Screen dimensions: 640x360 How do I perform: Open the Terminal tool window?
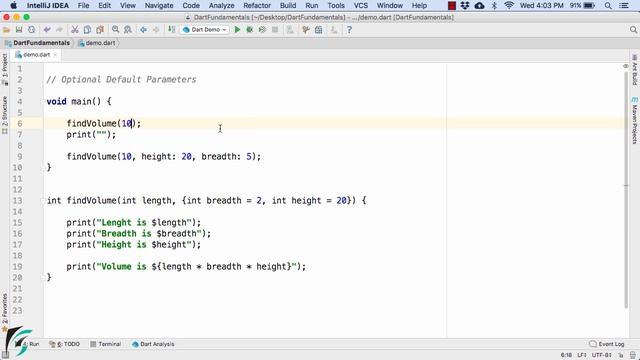(x=105, y=344)
